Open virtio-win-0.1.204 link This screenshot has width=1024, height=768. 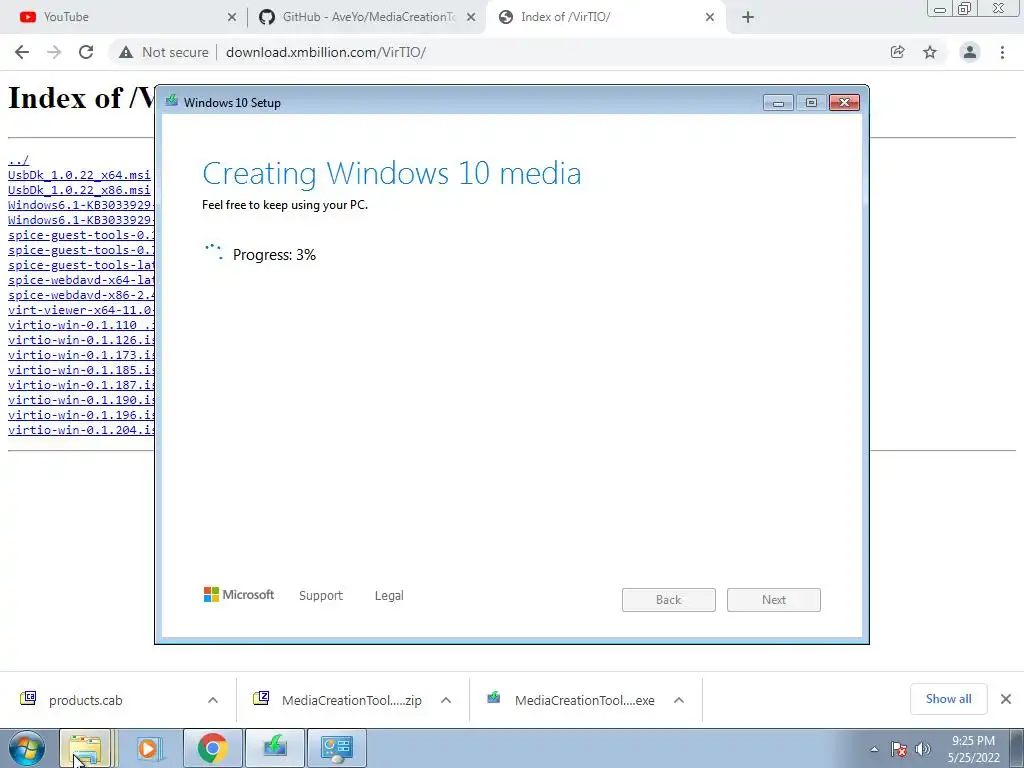click(81, 430)
